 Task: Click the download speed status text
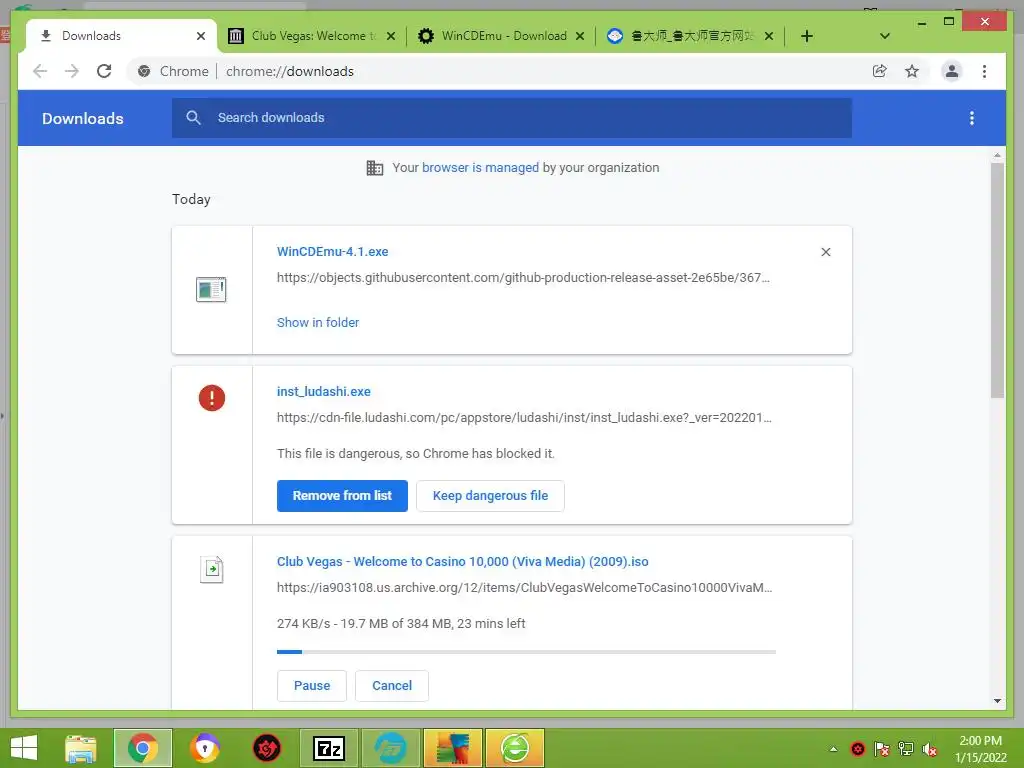point(401,624)
